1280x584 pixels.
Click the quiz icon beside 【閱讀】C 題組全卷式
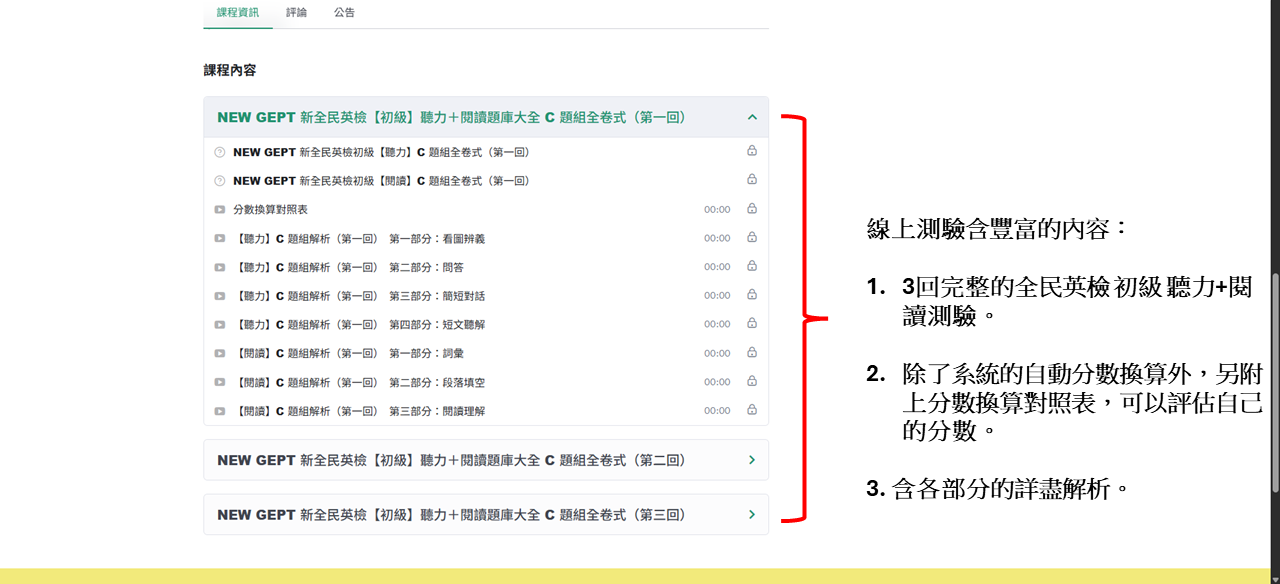point(219,181)
